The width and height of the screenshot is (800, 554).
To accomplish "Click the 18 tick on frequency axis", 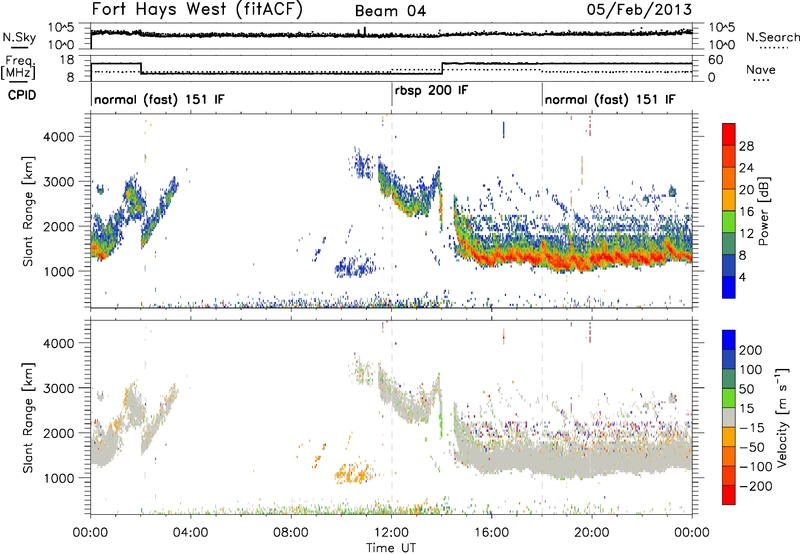I will click(x=66, y=60).
